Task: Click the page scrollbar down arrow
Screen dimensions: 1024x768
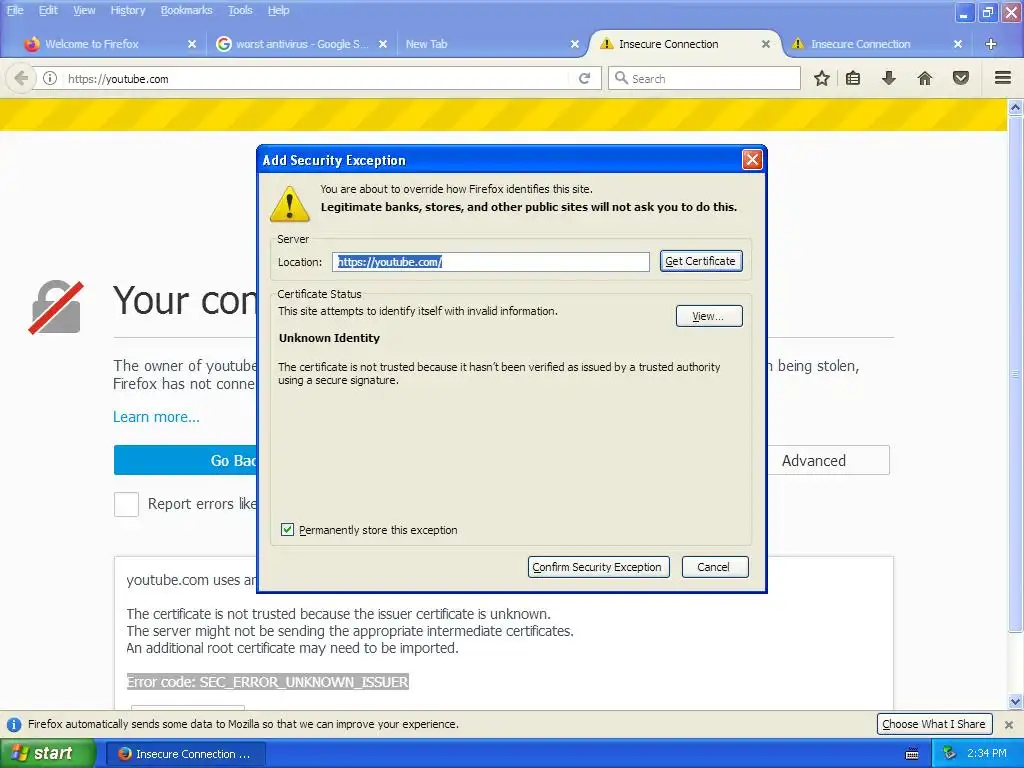Action: pyautogui.click(x=1016, y=702)
